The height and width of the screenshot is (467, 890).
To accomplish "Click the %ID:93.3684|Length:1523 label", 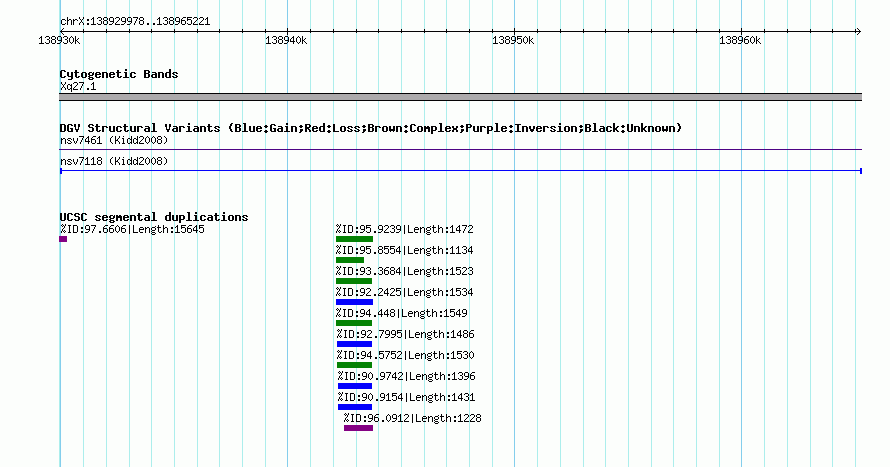I will coord(404,271).
